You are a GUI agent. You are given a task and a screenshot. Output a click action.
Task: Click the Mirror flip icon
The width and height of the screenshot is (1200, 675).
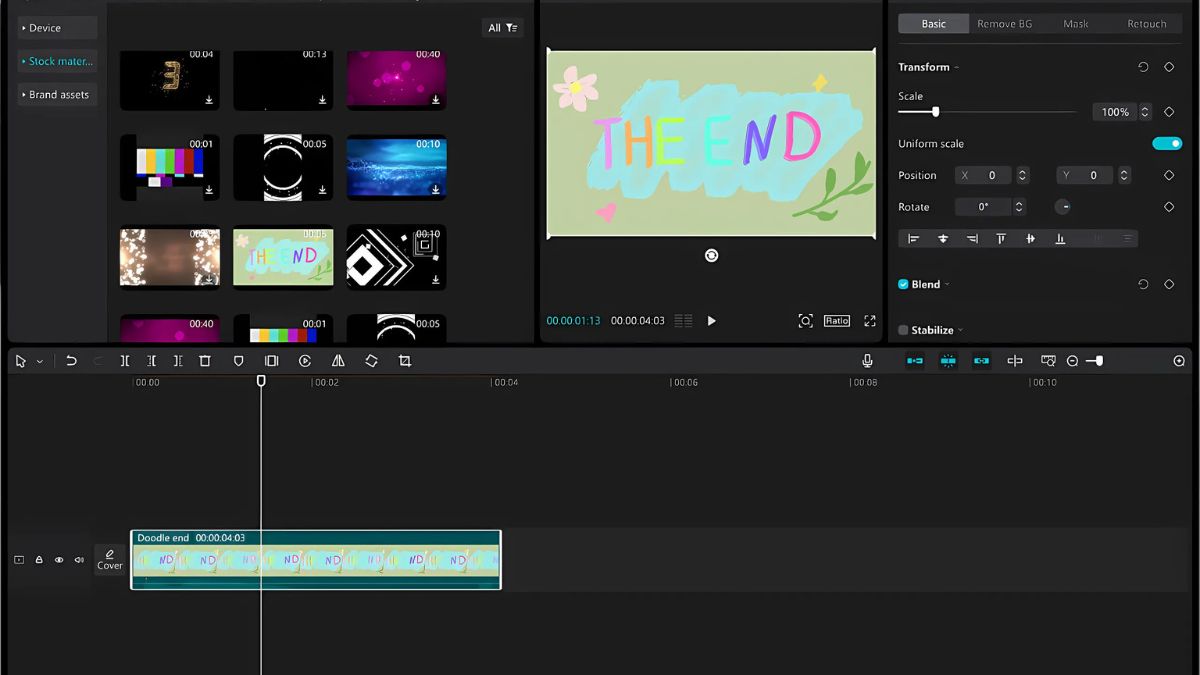tap(338, 361)
